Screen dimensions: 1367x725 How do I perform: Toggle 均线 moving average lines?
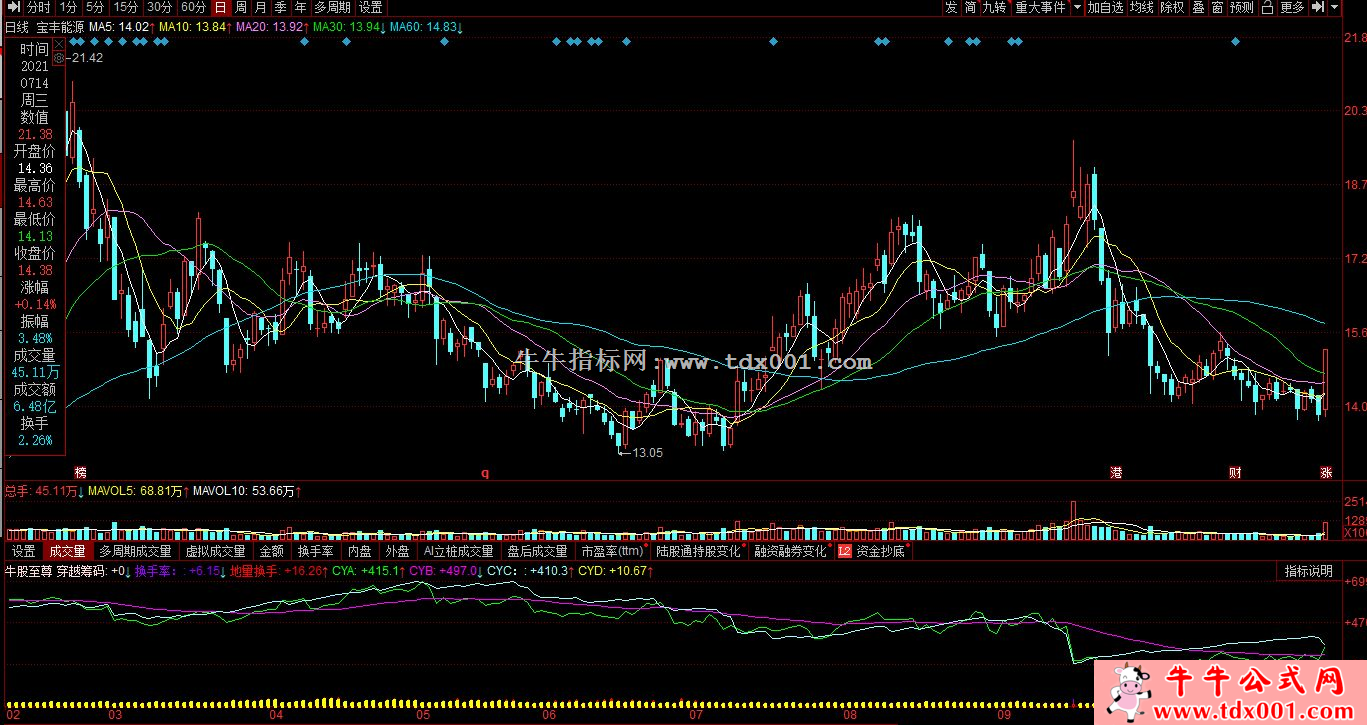click(1142, 7)
